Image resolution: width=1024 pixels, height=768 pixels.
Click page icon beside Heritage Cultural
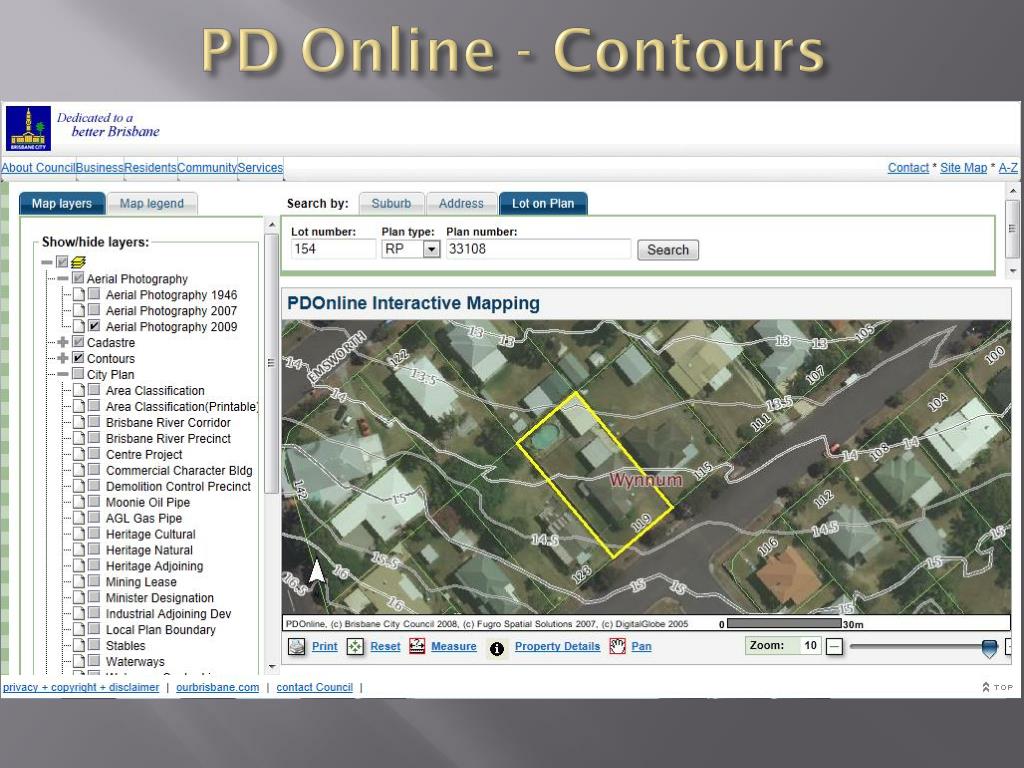tap(79, 534)
